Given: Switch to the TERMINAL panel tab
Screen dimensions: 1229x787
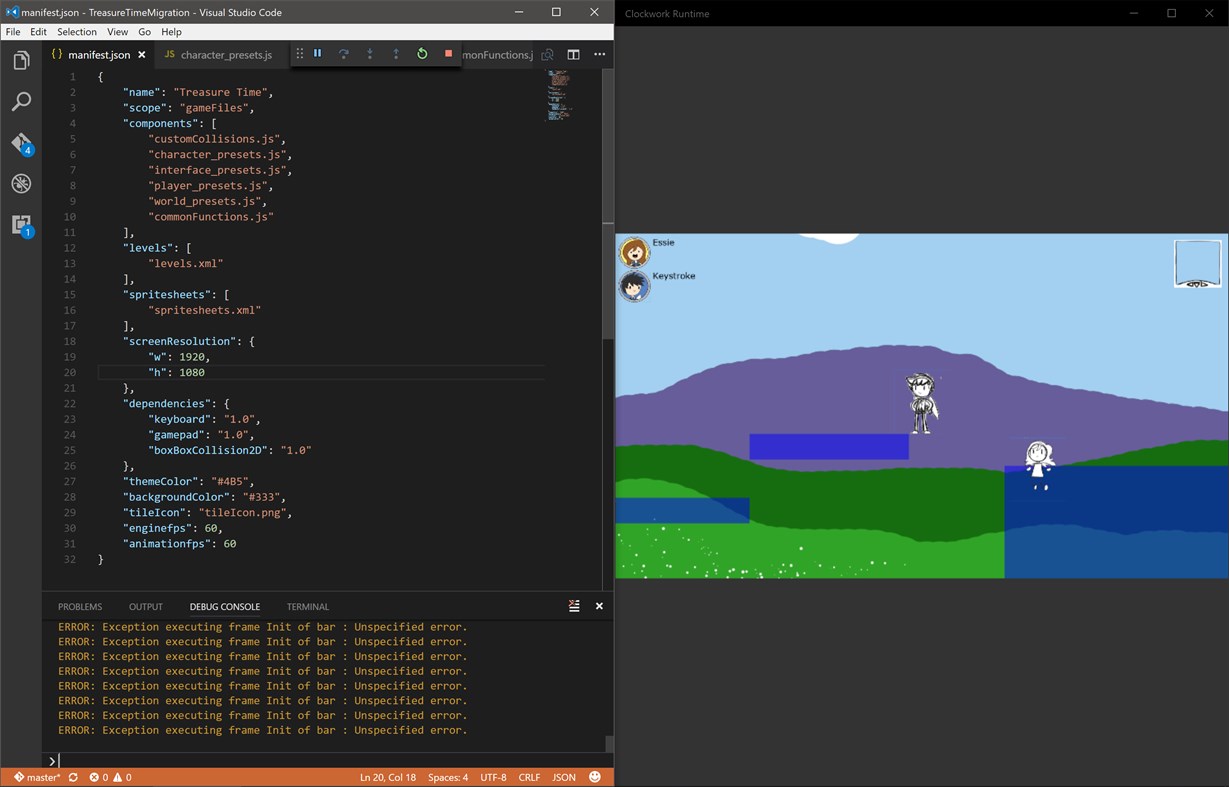Looking at the screenshot, I should tap(308, 607).
